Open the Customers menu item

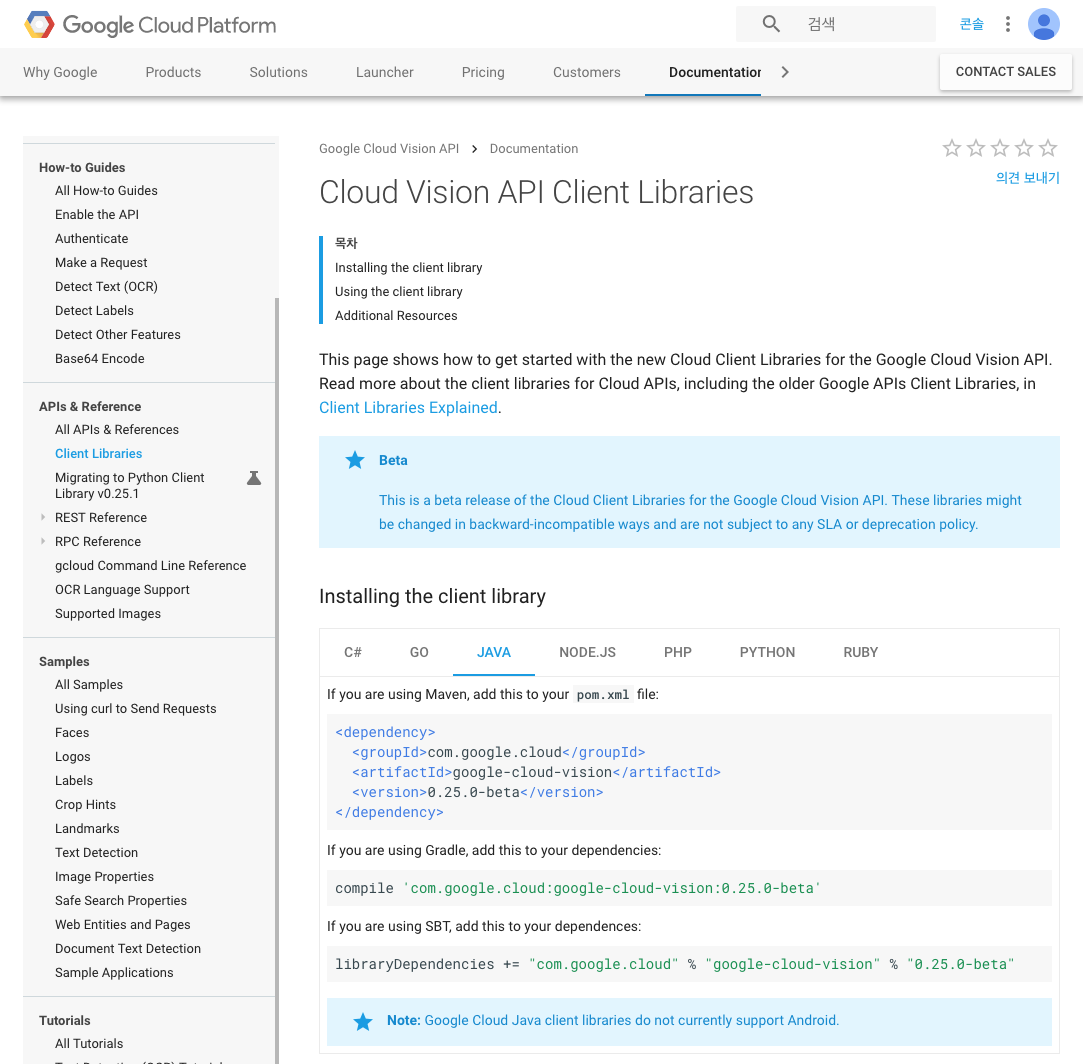[x=586, y=72]
